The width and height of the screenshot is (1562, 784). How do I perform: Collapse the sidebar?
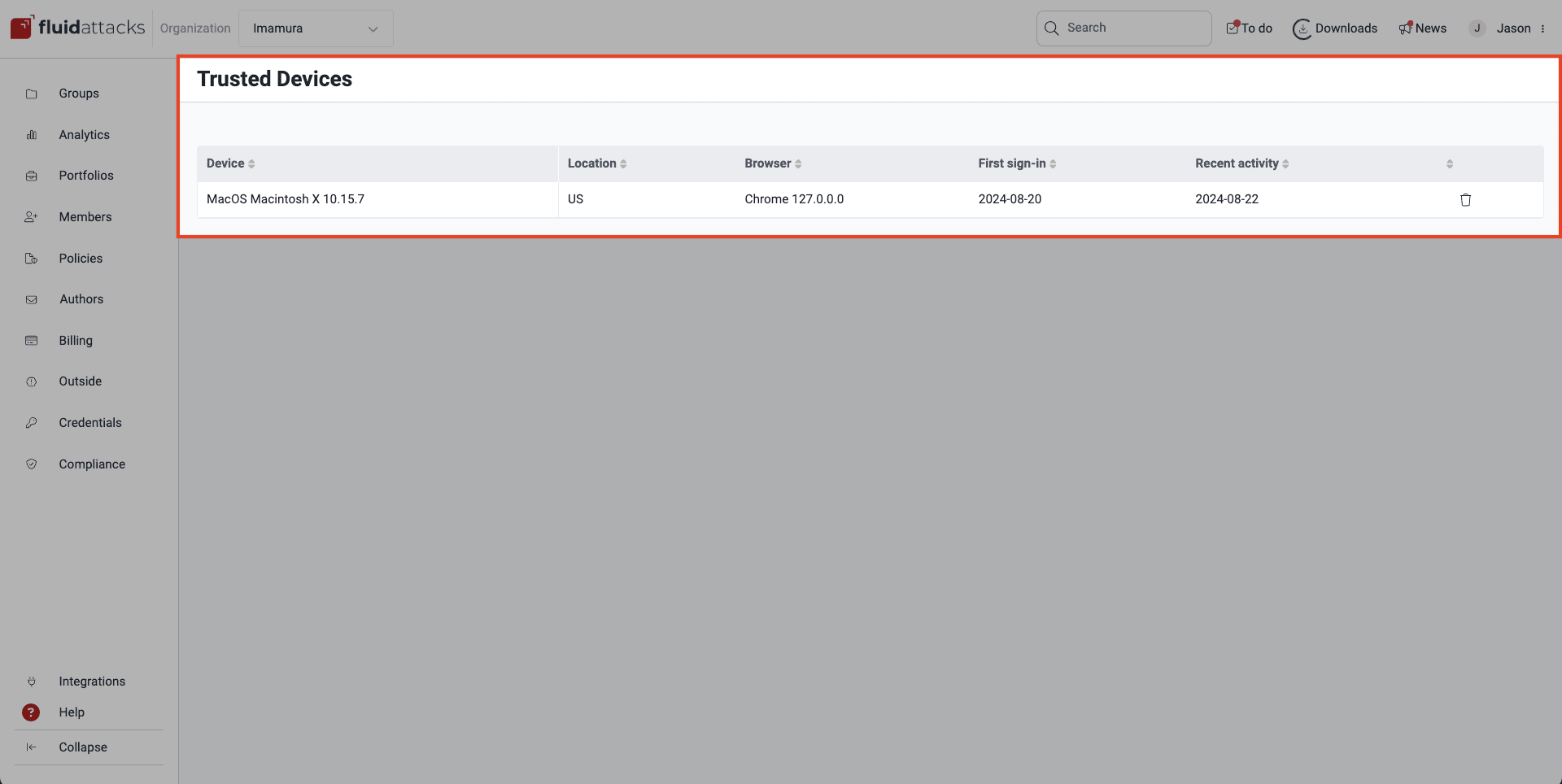[x=83, y=747]
